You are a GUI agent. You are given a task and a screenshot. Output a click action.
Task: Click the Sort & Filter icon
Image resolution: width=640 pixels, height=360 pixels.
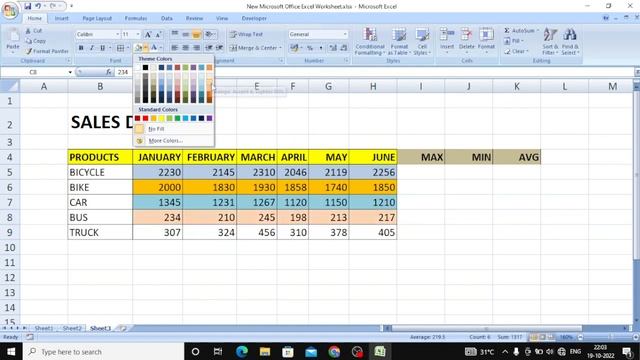(550, 36)
